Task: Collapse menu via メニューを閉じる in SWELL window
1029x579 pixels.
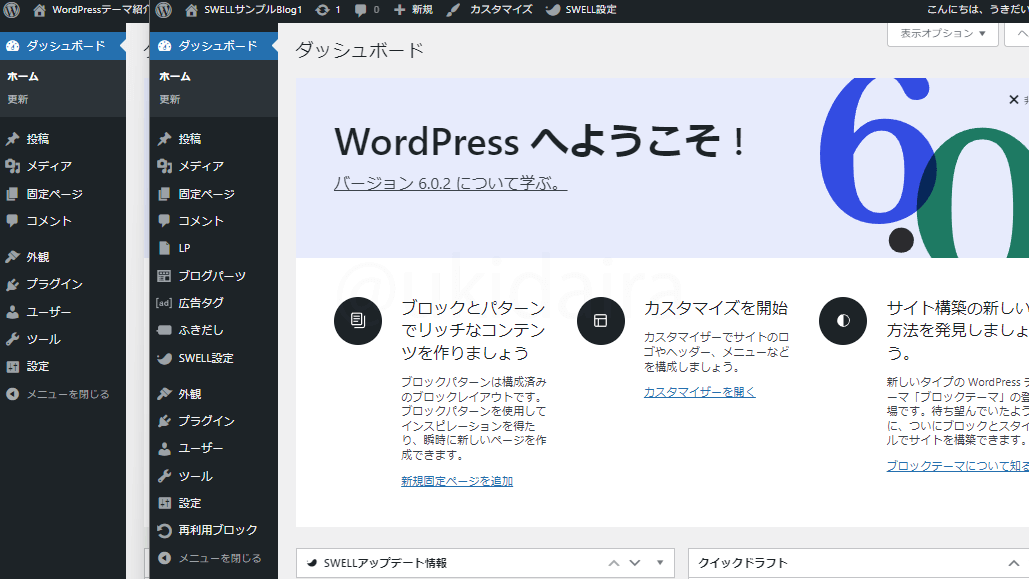Action: (x=210, y=558)
